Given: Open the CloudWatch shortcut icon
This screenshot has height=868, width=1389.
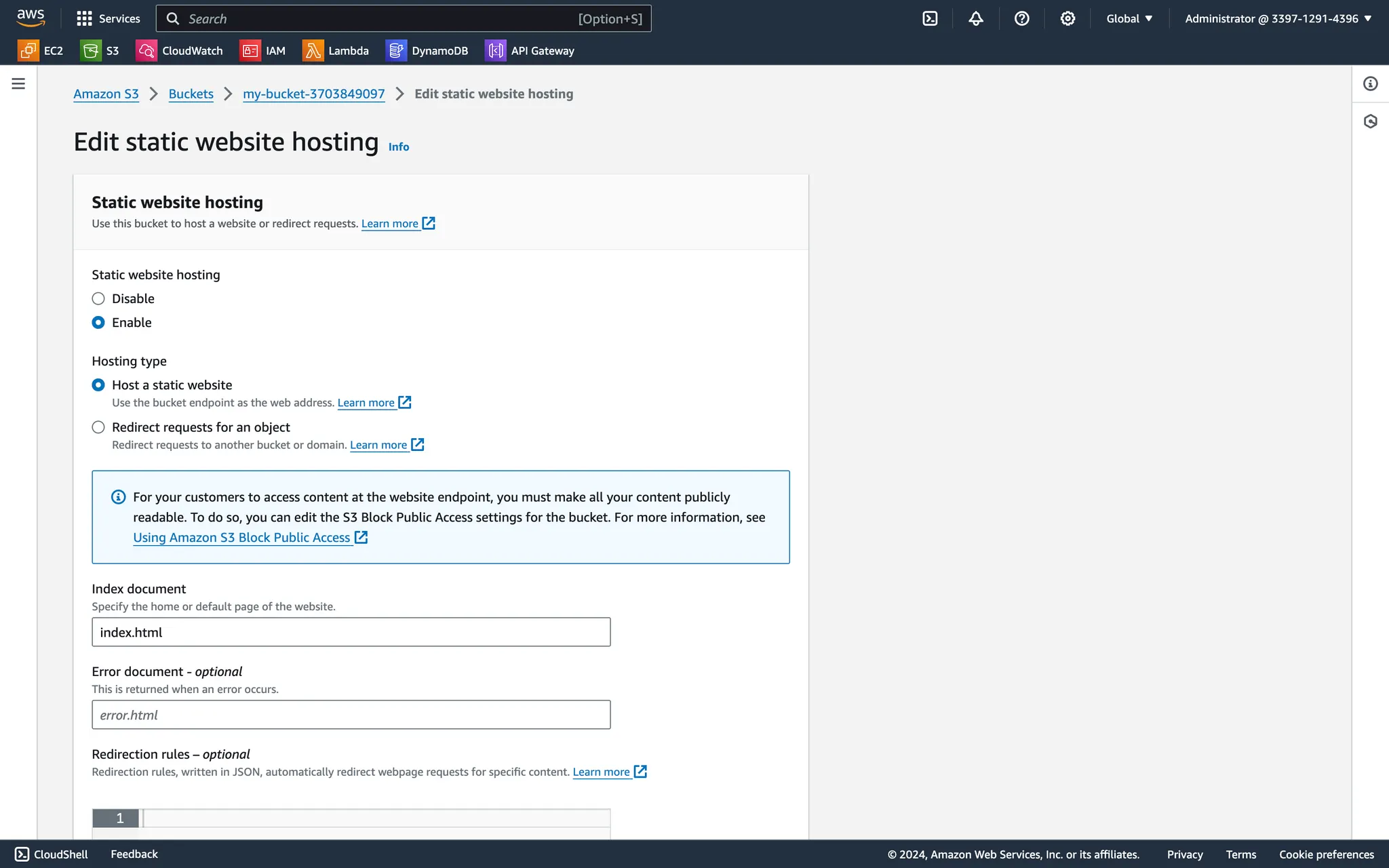Looking at the screenshot, I should (x=146, y=51).
